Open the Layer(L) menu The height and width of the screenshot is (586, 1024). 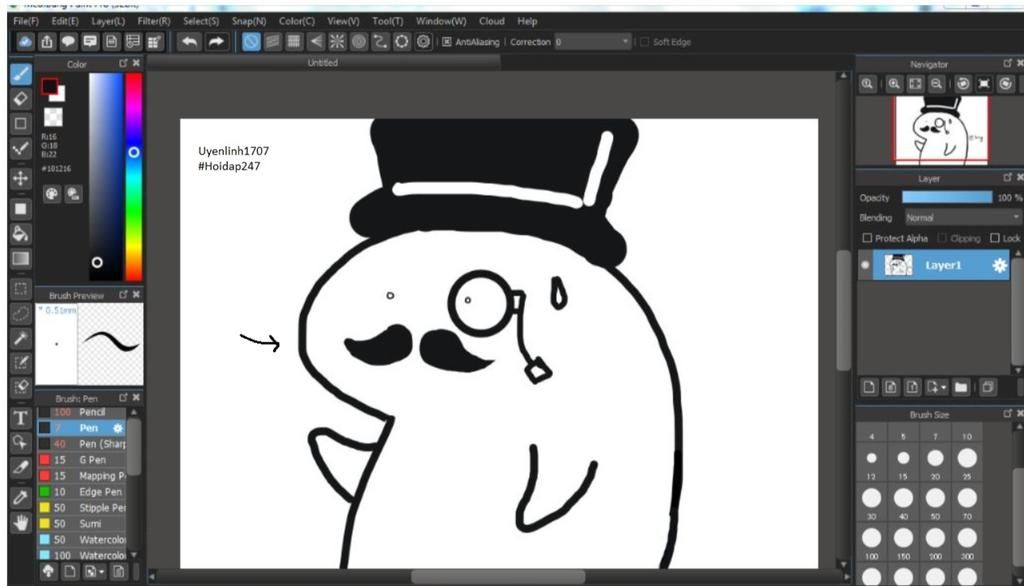tap(108, 21)
